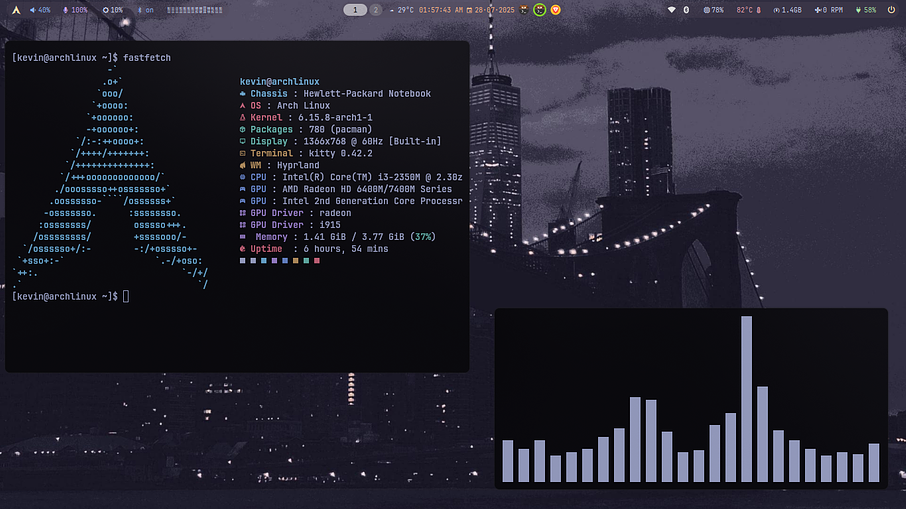906x509 pixels.
Task: Click the Bluetooth tray icon
Action: (686, 10)
